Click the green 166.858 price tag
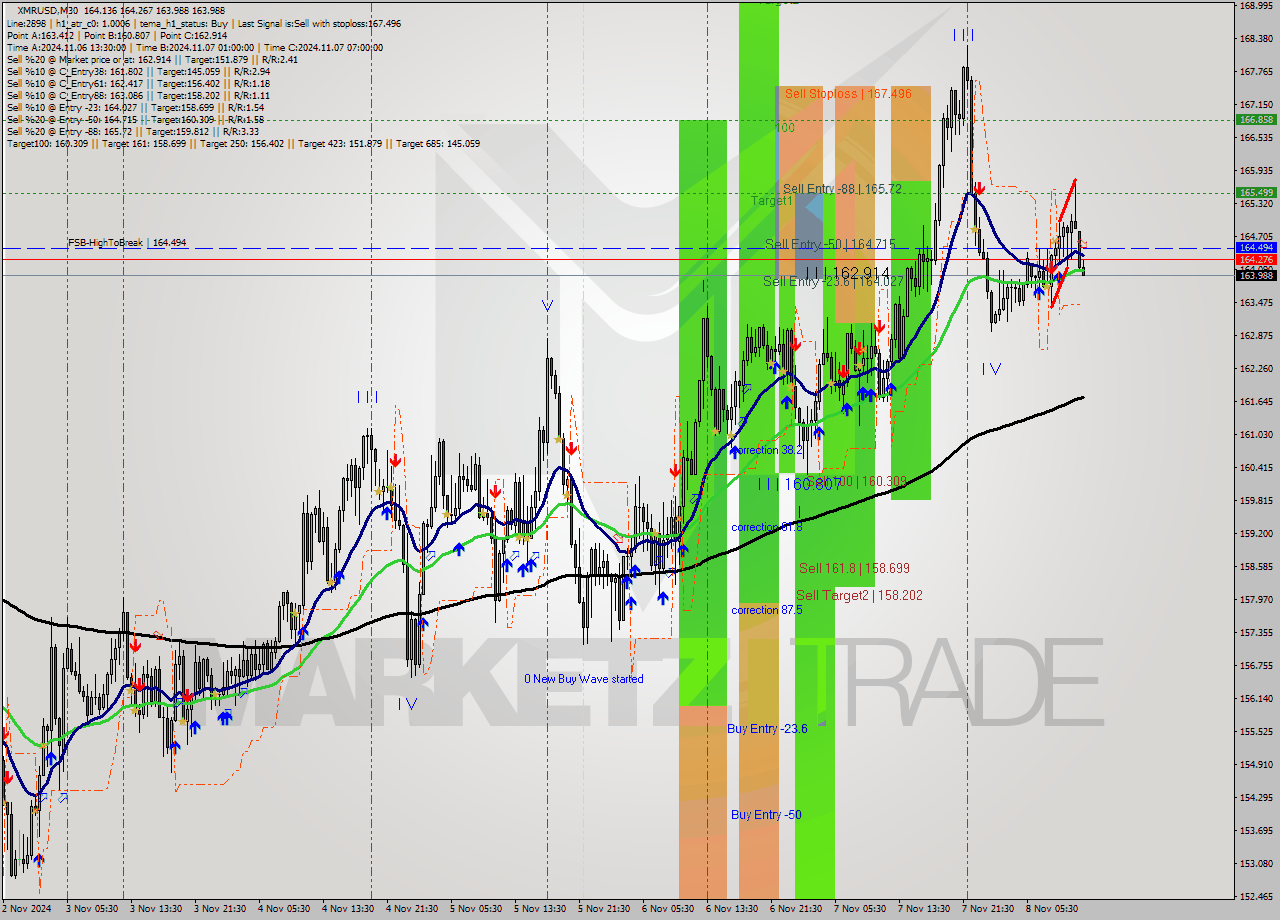Screen dimensions: 1280x920 pos(1257,119)
